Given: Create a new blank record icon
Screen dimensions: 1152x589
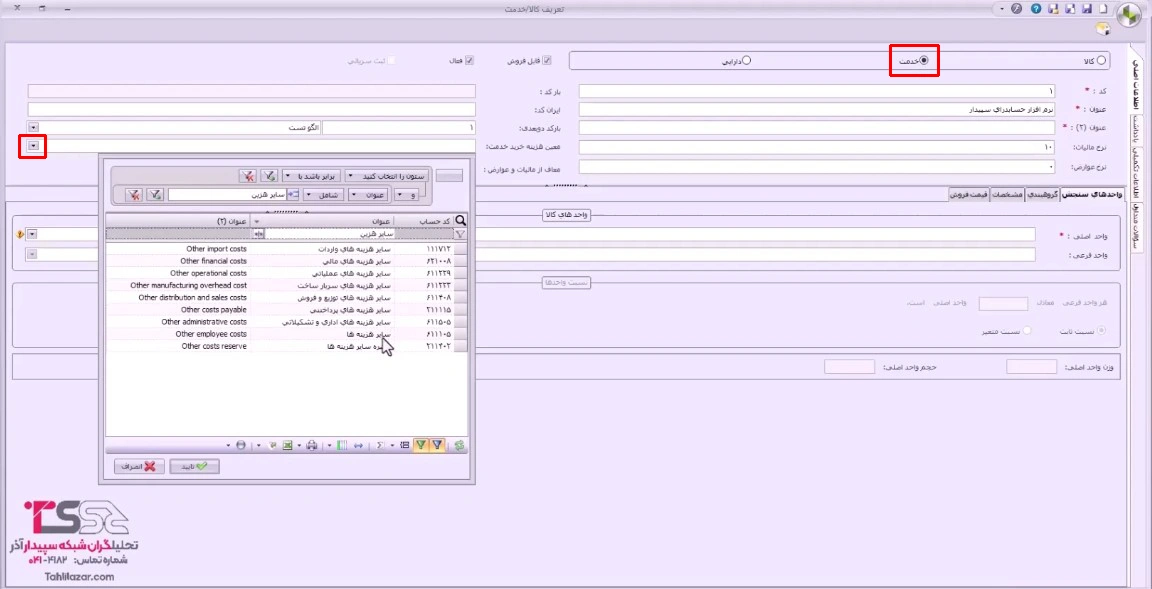Looking at the screenshot, I should pos(1103,9).
